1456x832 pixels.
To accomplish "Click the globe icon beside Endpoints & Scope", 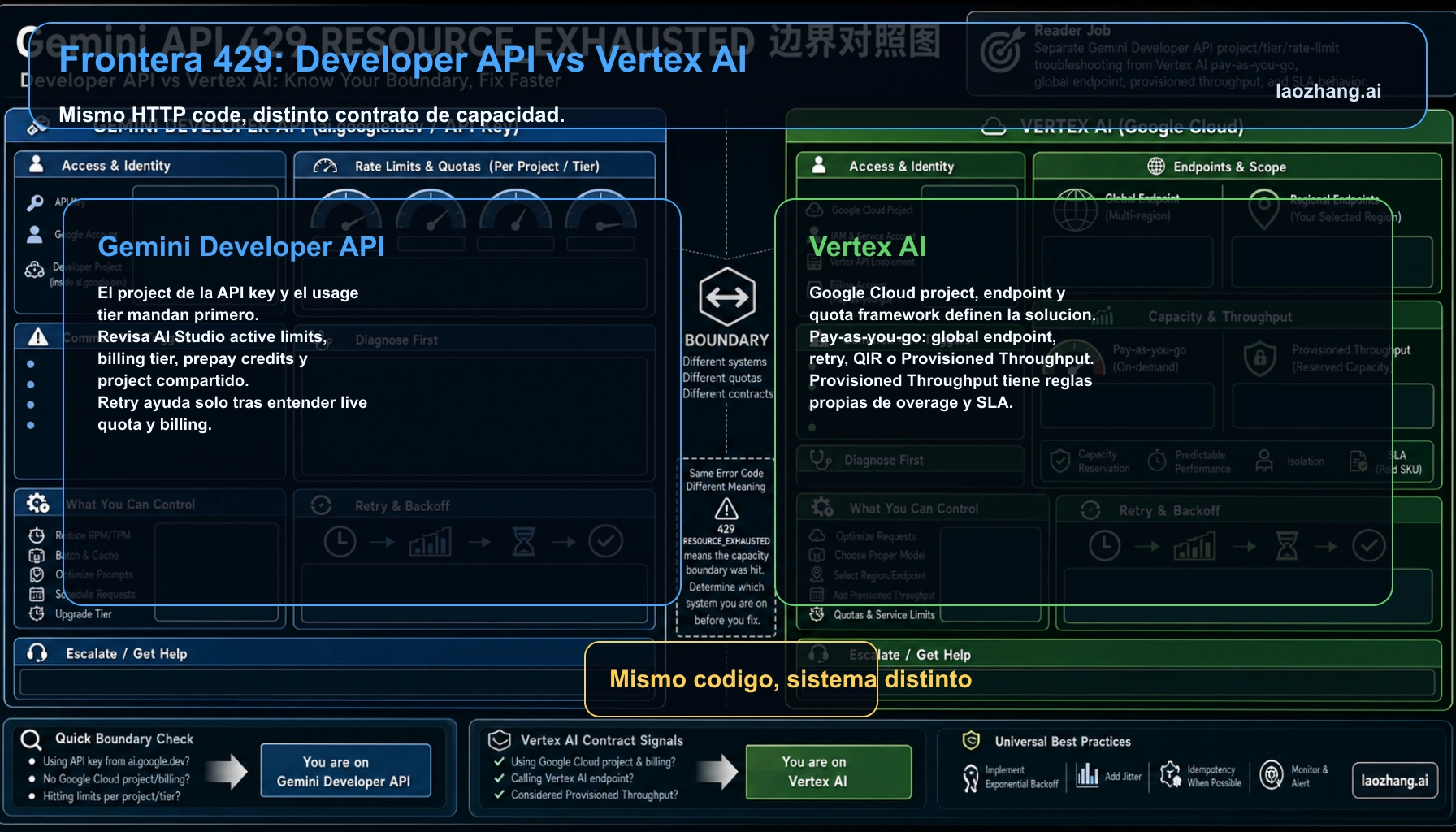I will point(1156,166).
